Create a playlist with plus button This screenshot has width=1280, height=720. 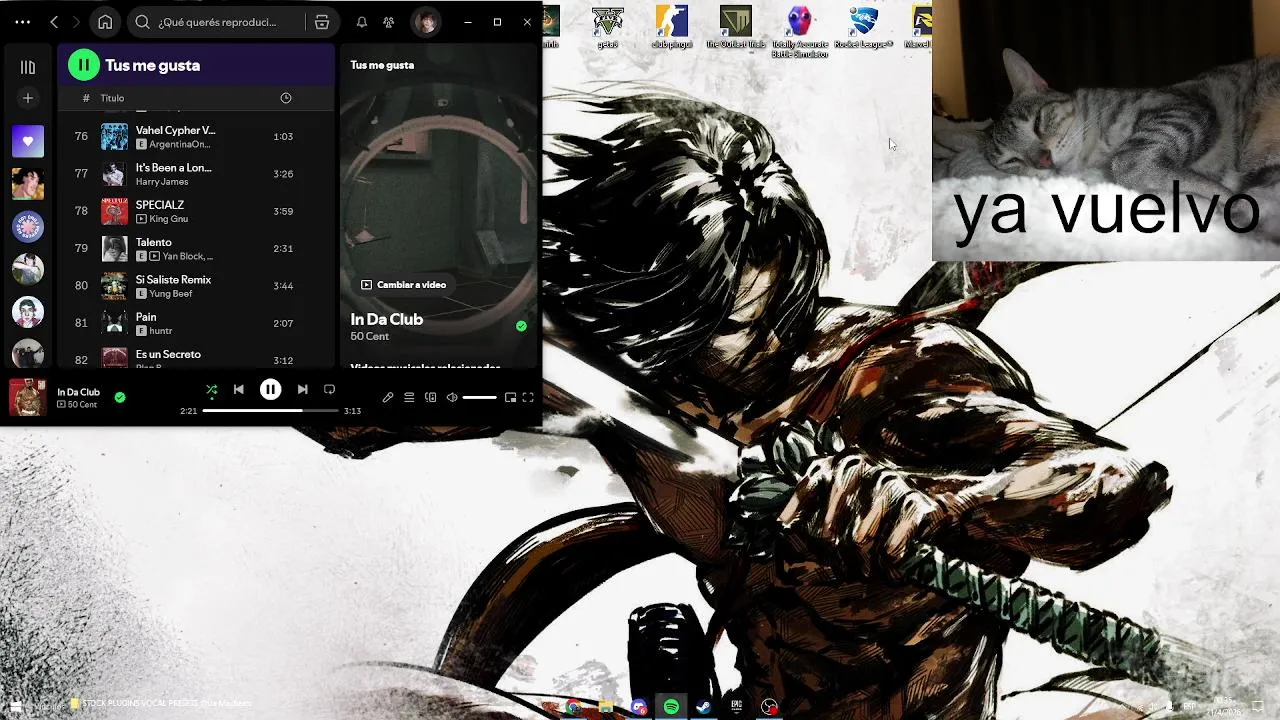coord(28,98)
